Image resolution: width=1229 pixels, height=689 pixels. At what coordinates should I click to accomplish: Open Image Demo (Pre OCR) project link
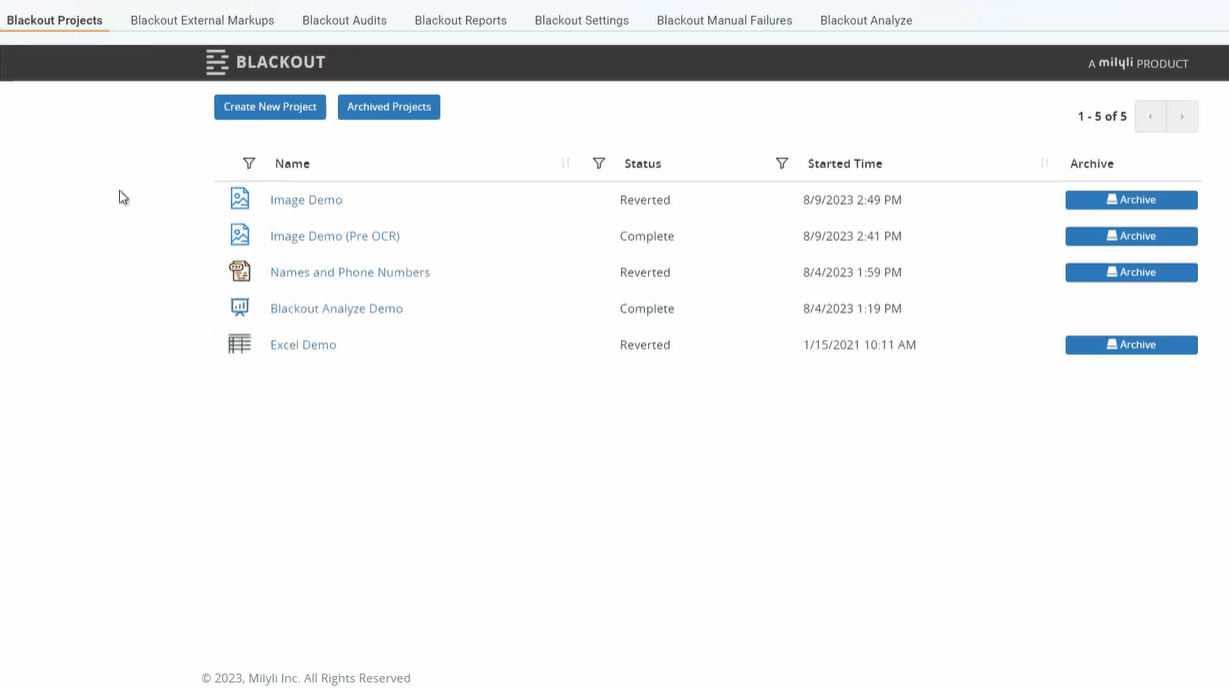[335, 236]
